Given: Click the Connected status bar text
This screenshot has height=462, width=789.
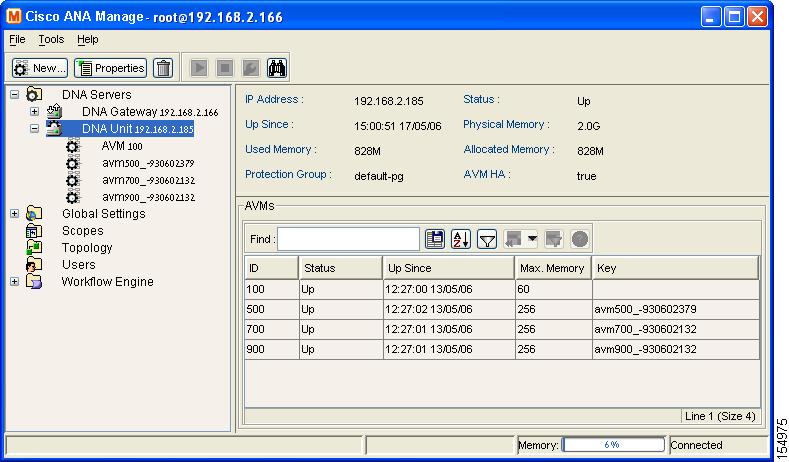Looking at the screenshot, I should [696, 445].
